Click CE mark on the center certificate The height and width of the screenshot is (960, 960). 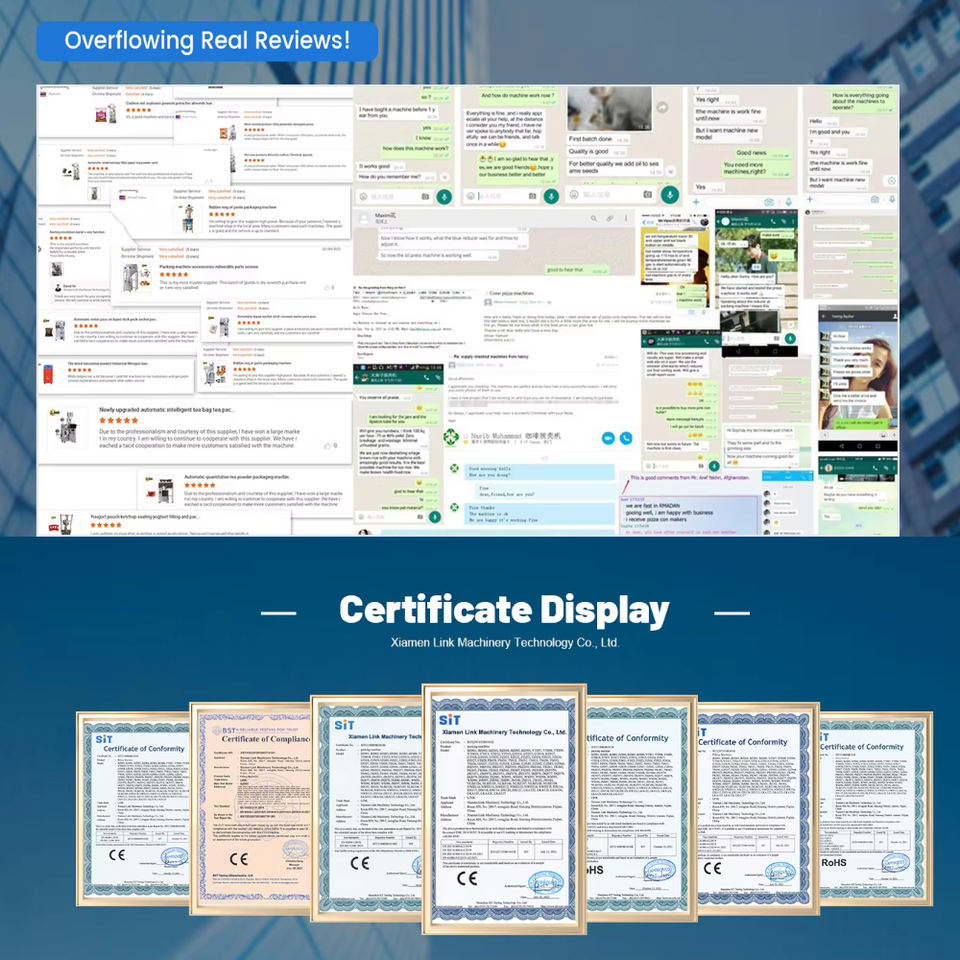467,879
